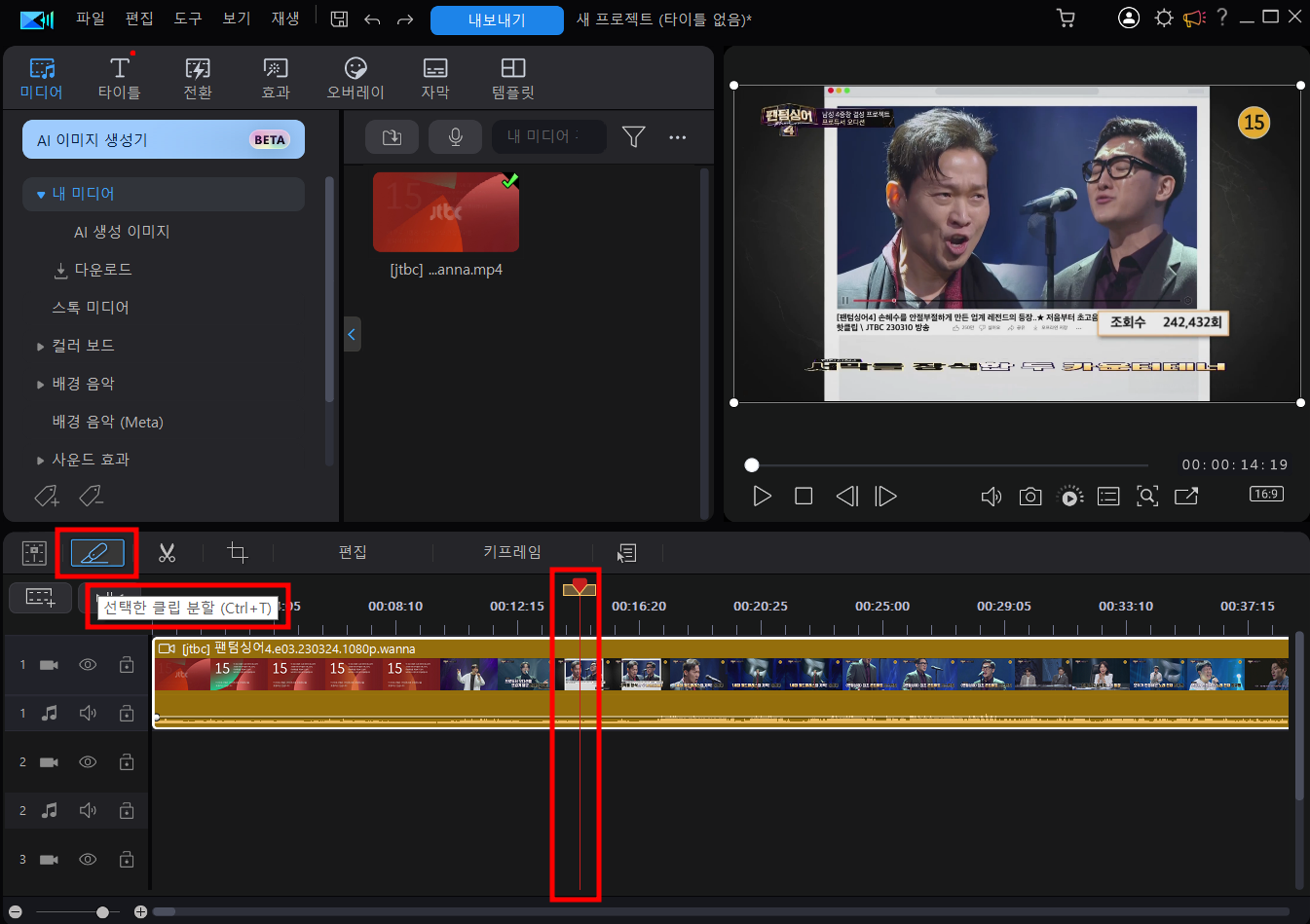This screenshot has height=924, width=1310.
Task: Click the 편집 button in timeline toolbar
Action: [x=353, y=552]
